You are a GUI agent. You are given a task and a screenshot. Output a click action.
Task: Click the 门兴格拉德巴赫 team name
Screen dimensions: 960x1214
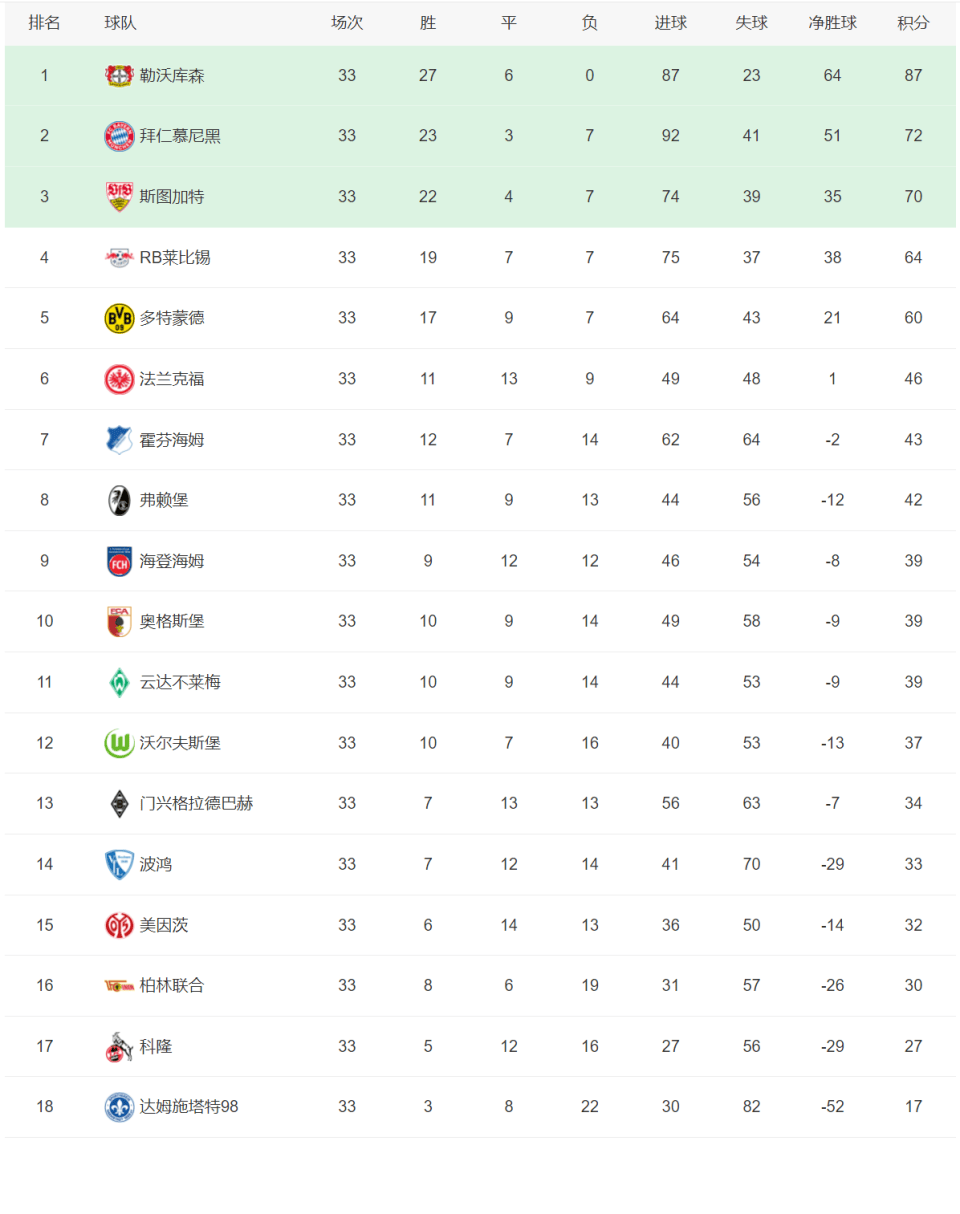(196, 803)
